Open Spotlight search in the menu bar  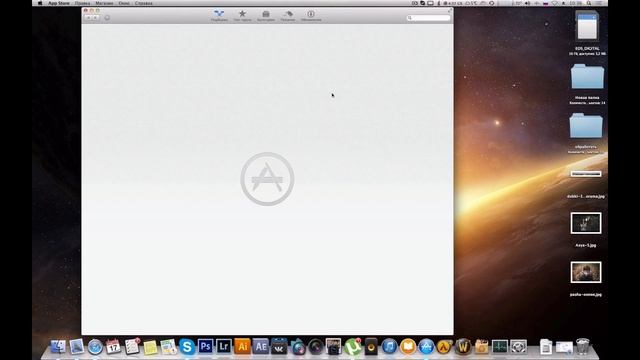[x=589, y=3]
